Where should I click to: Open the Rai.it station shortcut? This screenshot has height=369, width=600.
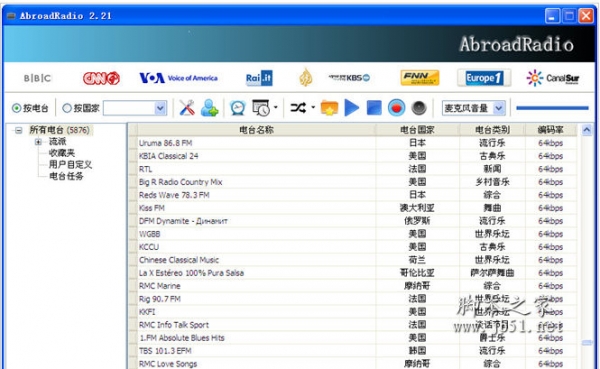[259, 78]
